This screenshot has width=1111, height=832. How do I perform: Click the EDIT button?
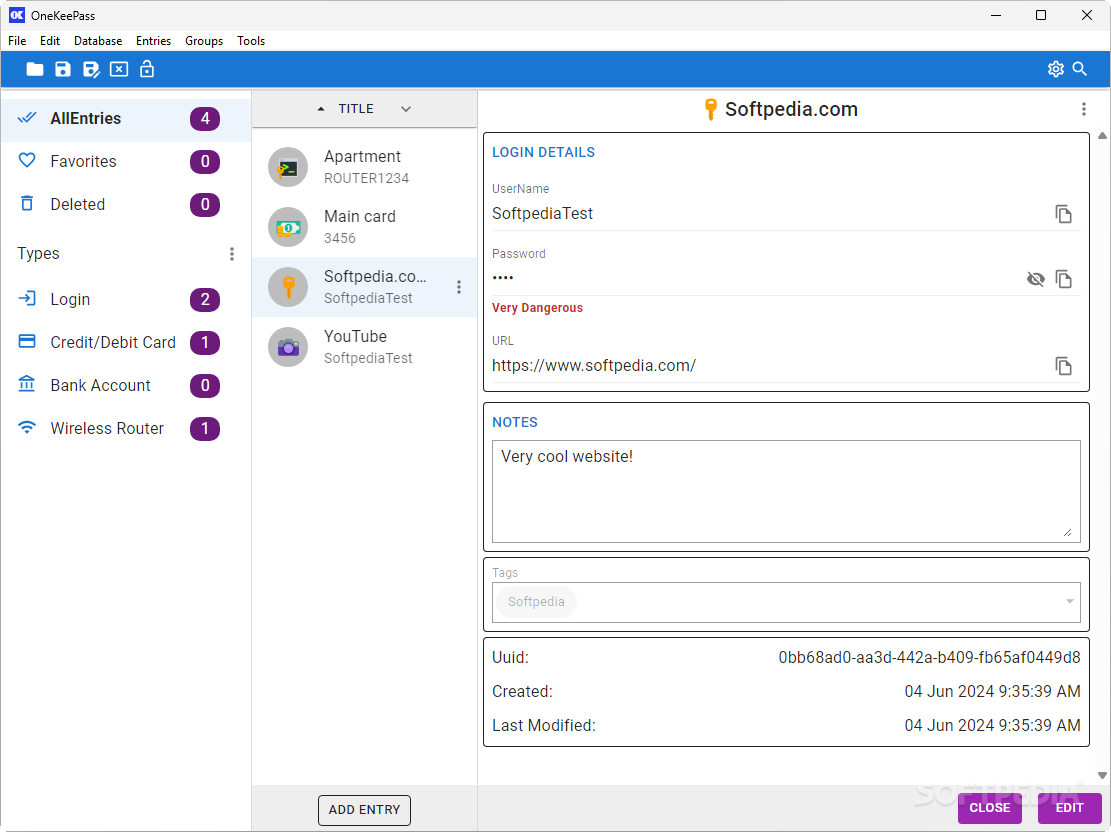(1069, 808)
